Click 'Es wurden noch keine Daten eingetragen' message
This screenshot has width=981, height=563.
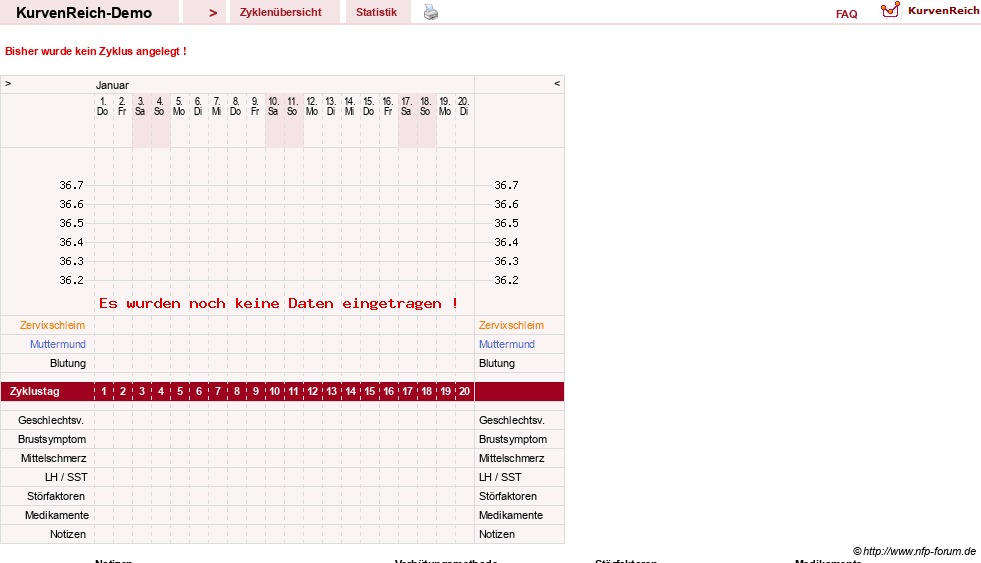(278, 303)
